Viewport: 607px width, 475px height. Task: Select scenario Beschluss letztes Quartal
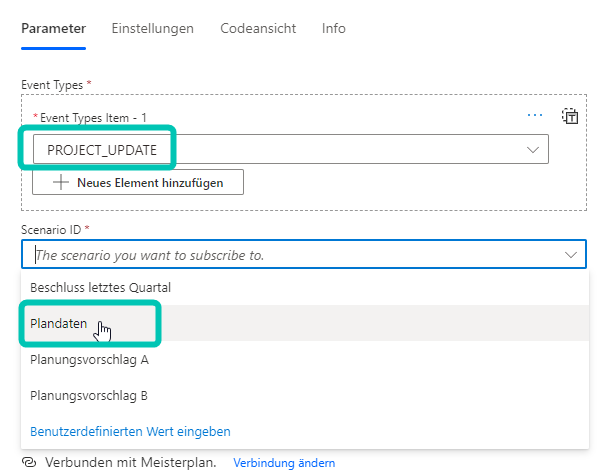point(305,288)
